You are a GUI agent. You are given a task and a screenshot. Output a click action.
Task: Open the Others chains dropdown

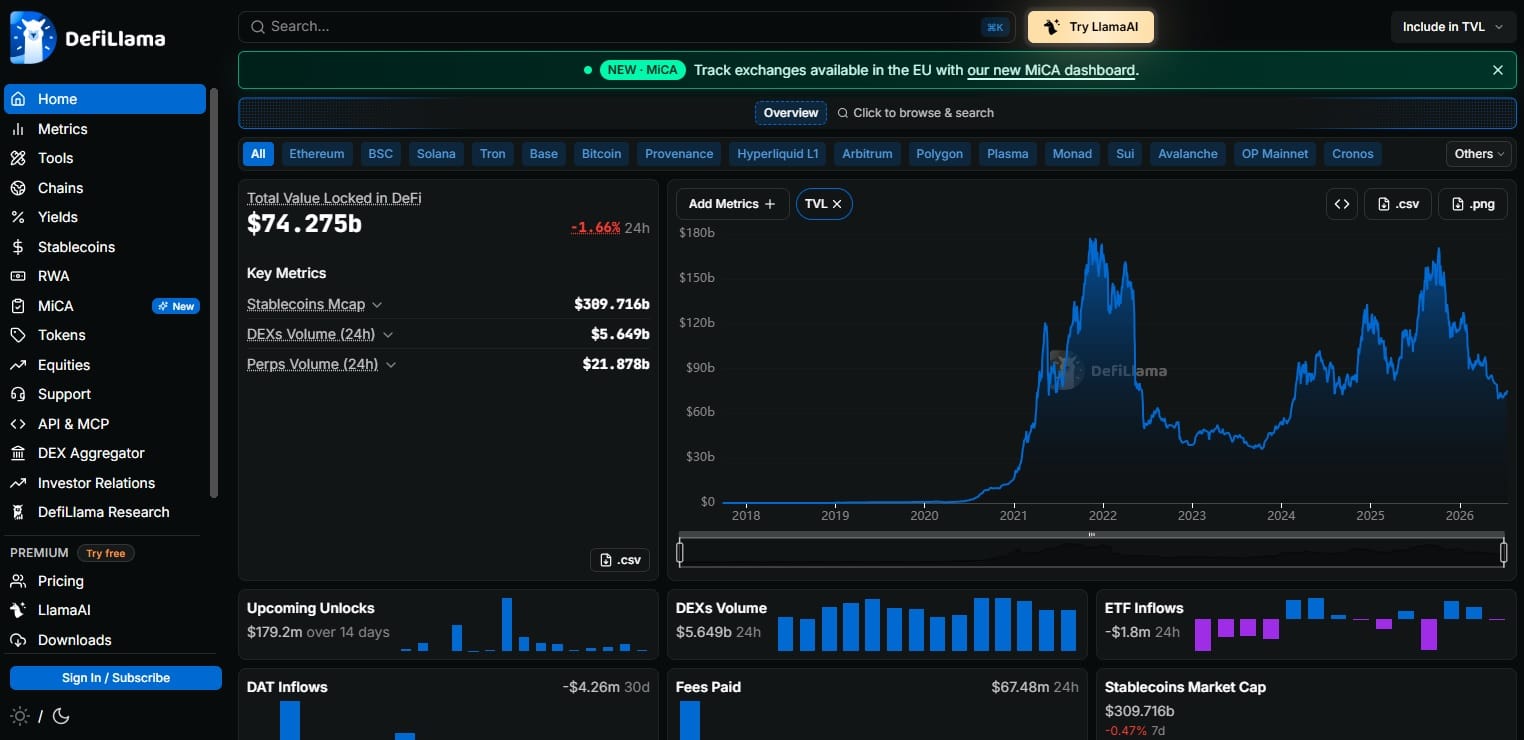point(1480,154)
